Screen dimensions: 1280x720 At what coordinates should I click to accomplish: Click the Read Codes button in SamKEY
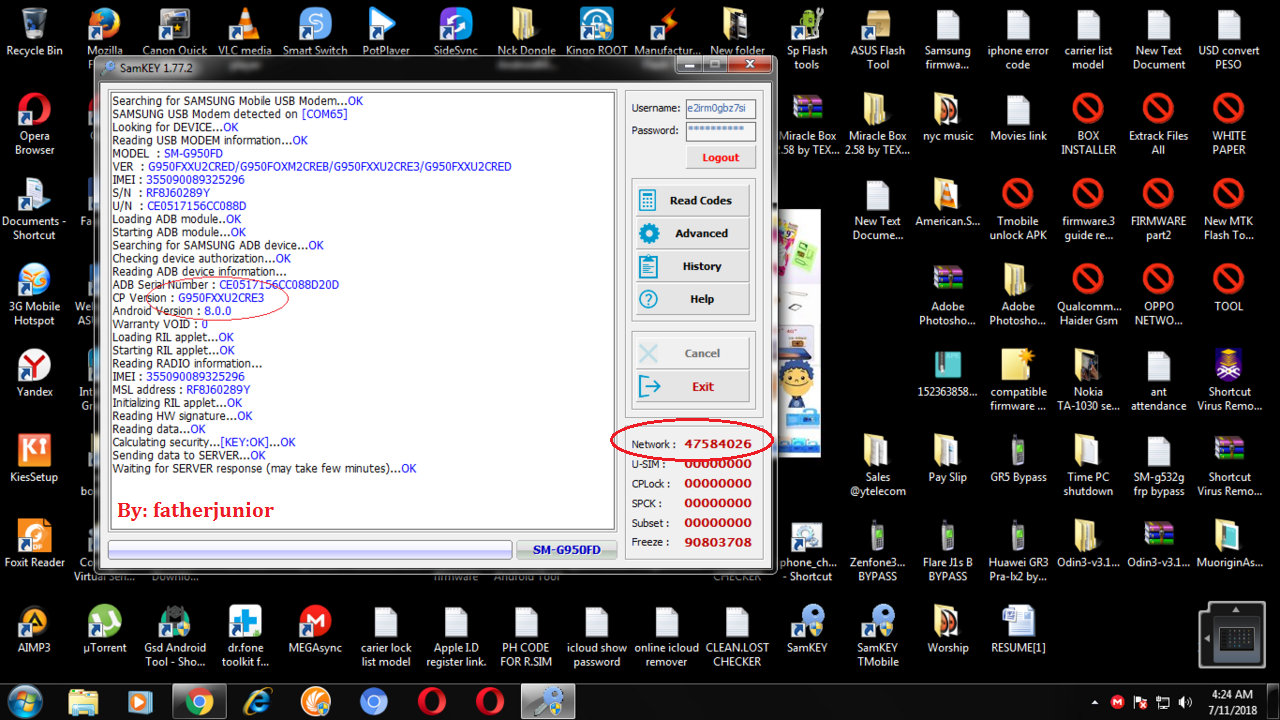click(x=692, y=200)
